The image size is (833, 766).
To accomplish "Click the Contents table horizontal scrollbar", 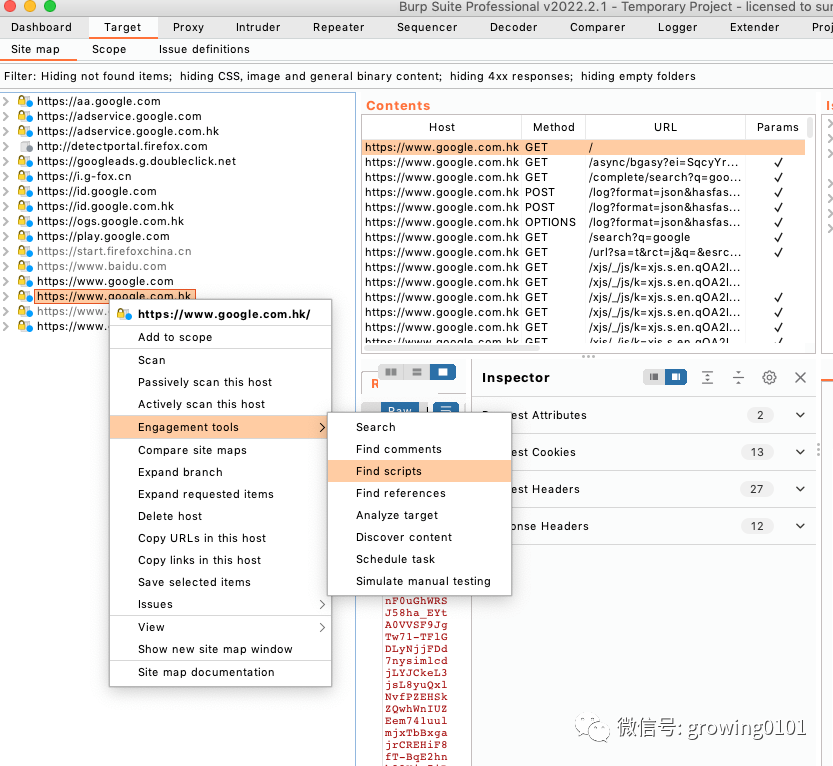I will click(x=452, y=348).
